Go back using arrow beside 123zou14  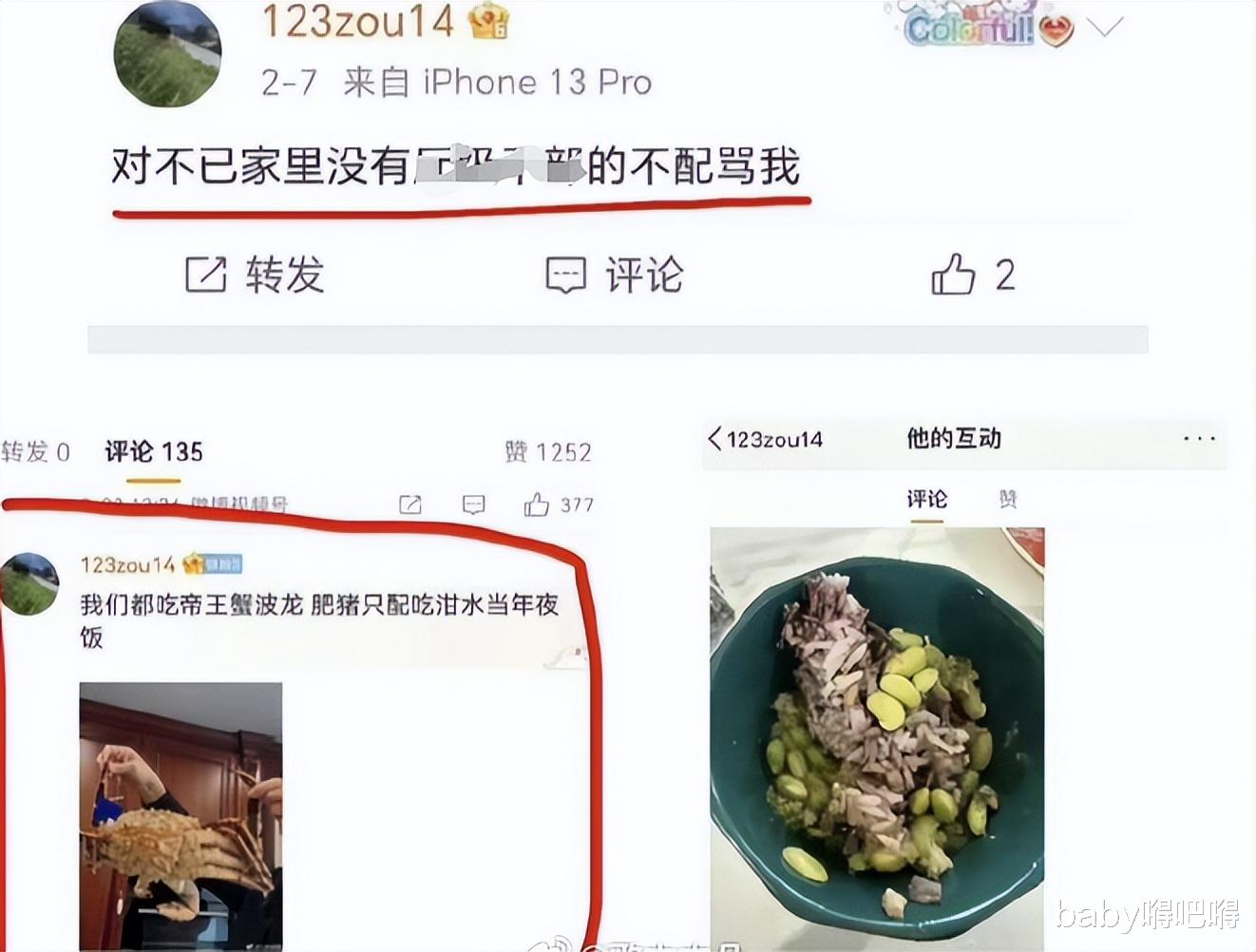tap(714, 438)
